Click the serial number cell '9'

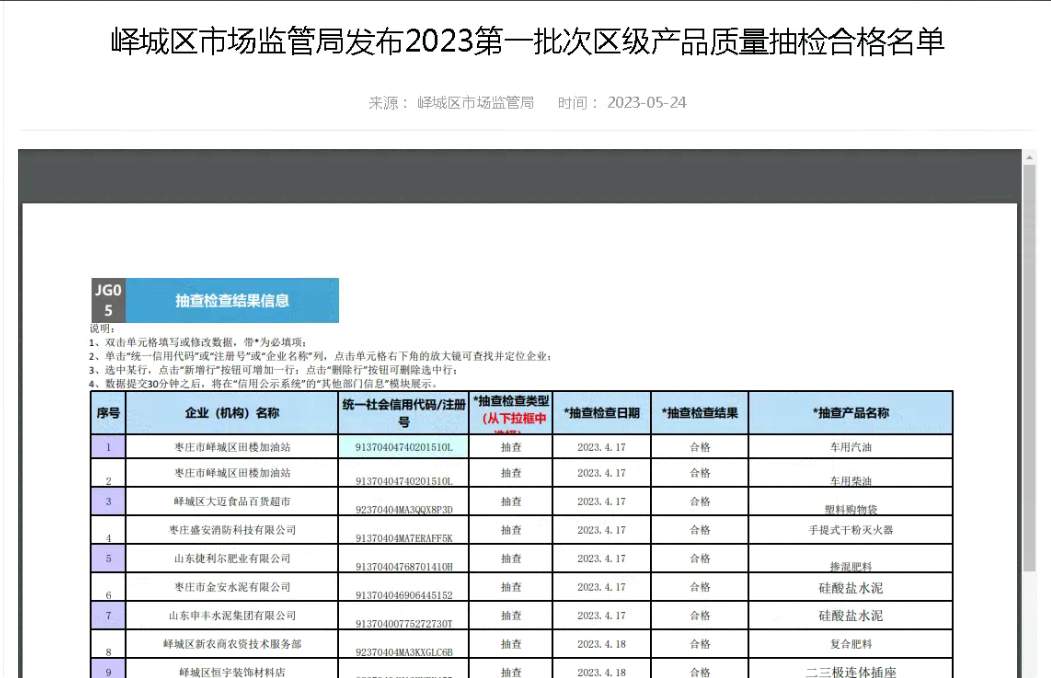point(108,671)
